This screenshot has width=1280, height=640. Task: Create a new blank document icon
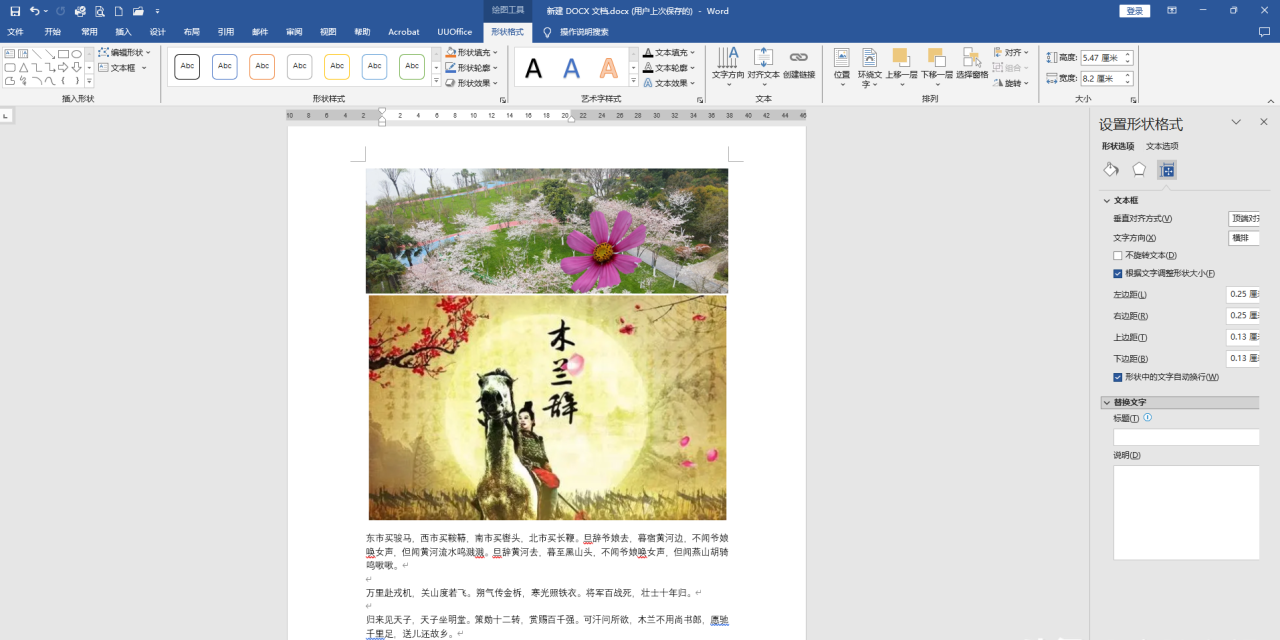[x=119, y=11]
